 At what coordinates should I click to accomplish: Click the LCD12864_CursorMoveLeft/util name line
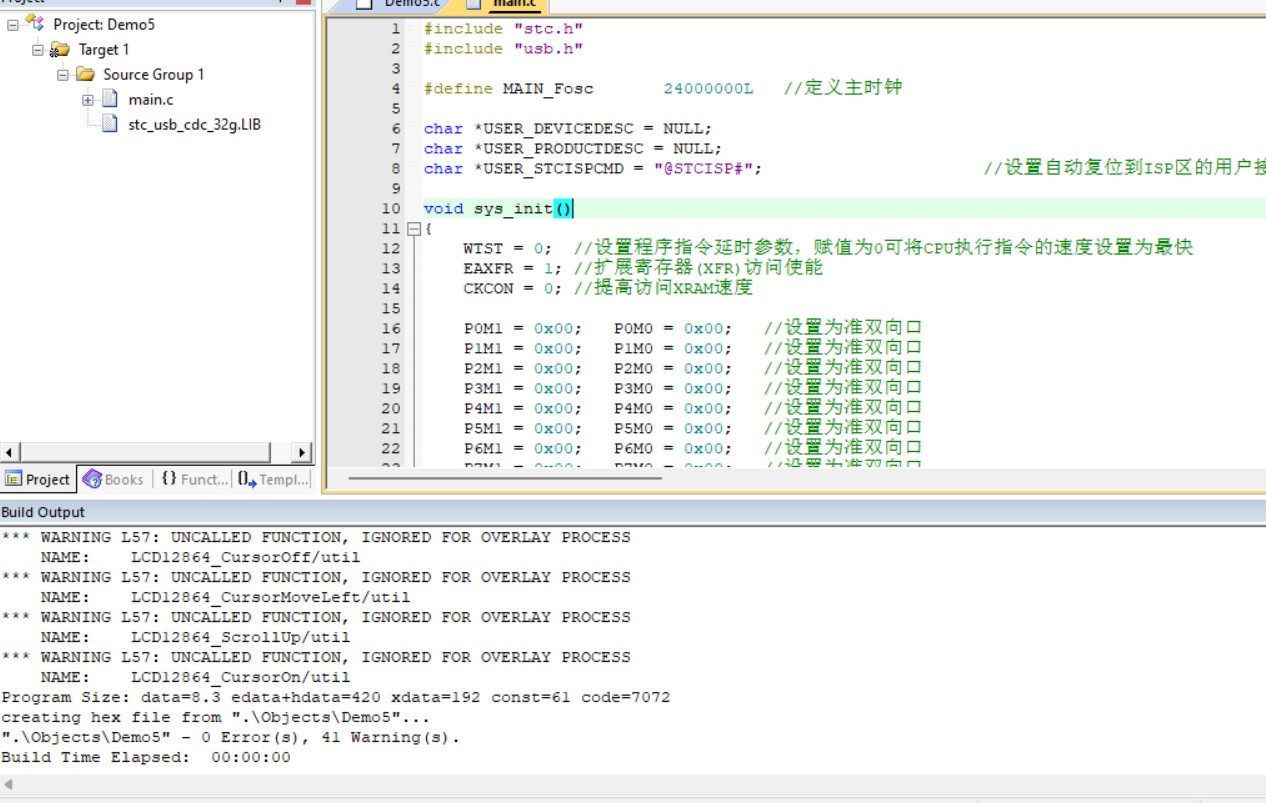click(225, 597)
